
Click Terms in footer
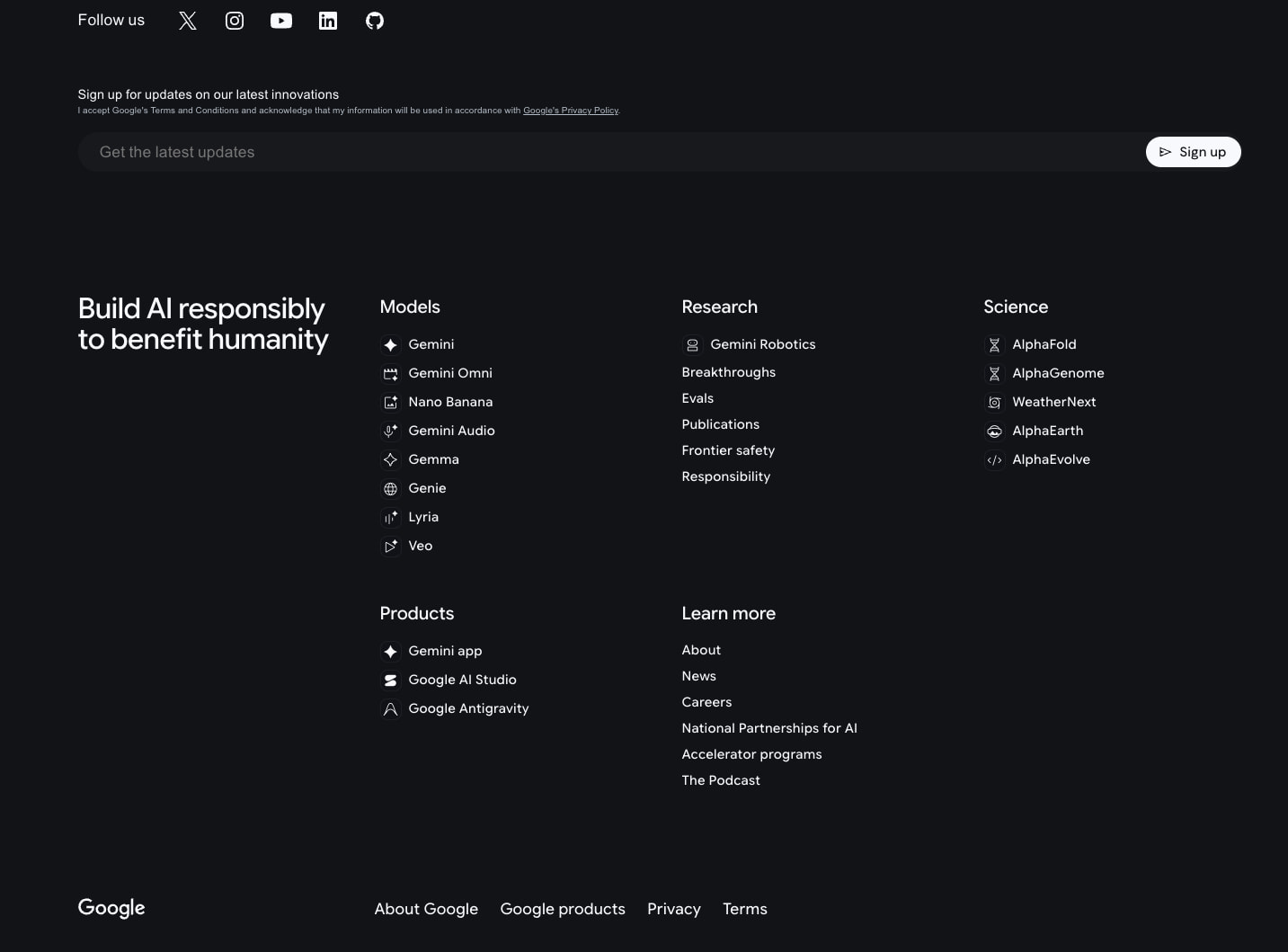pyautogui.click(x=745, y=909)
